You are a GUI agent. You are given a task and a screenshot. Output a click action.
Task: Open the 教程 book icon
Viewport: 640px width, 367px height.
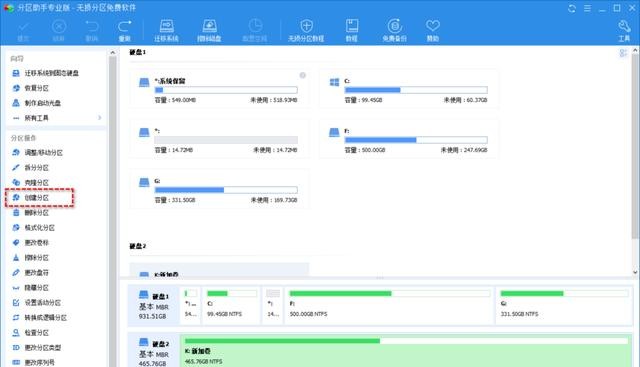click(x=352, y=26)
